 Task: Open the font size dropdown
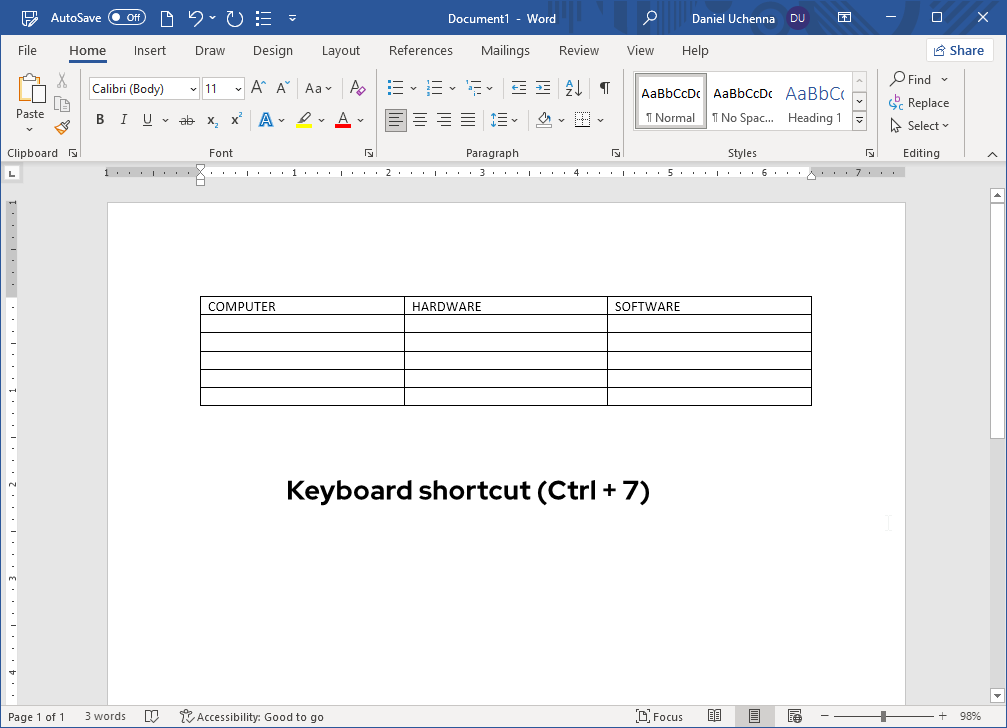(x=237, y=88)
